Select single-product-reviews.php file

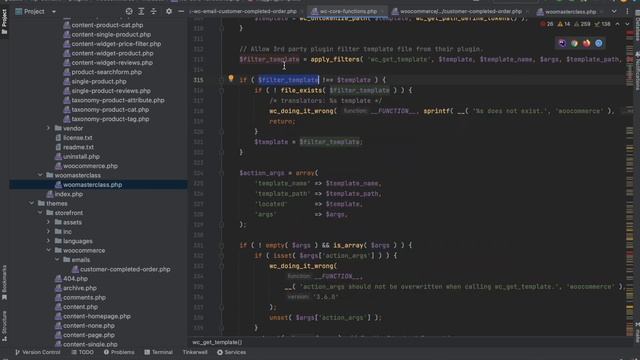pyautogui.click(x=111, y=91)
